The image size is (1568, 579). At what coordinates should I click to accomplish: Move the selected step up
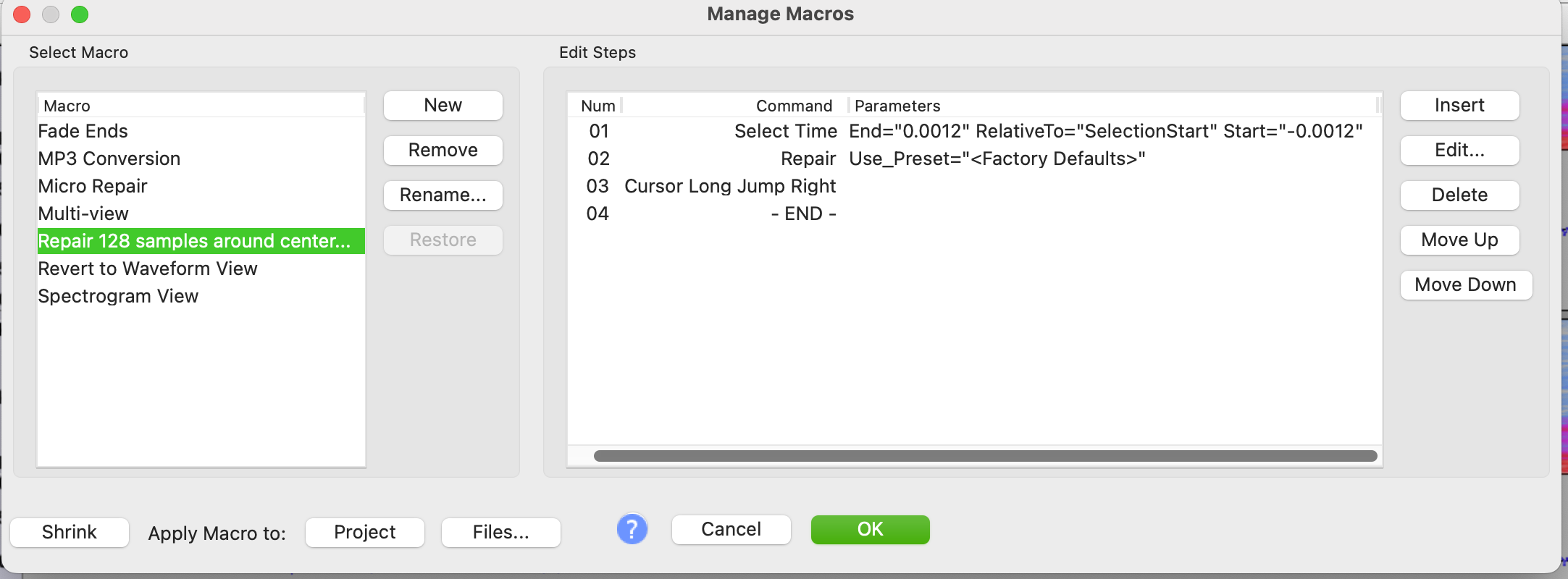(1459, 240)
